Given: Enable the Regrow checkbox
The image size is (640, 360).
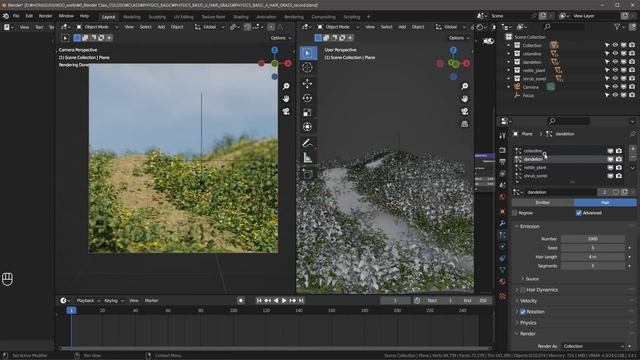Looking at the screenshot, I should (515, 213).
